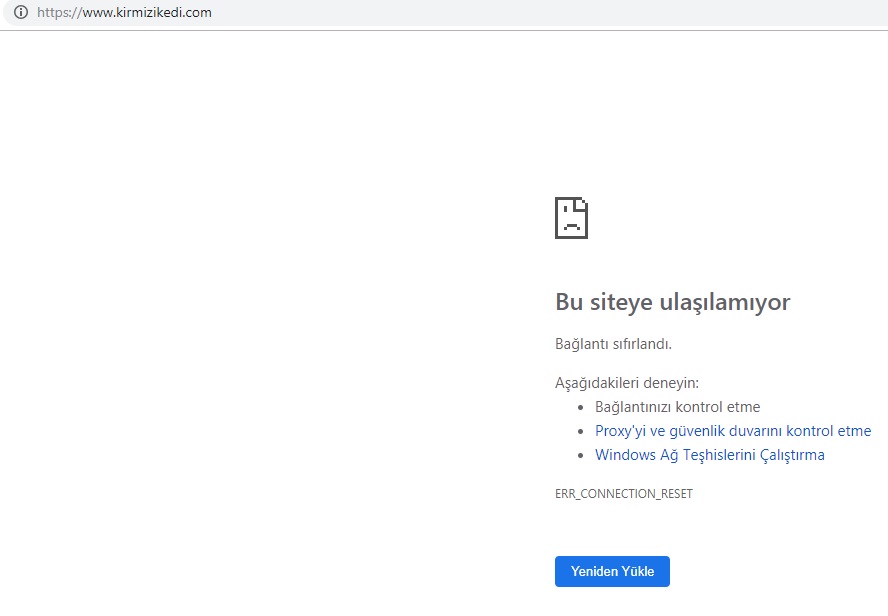This screenshot has width=888, height=616.
Task: Open Proxy'yi ve güvenlik duvarını kontrol etme
Action: pyautogui.click(x=732, y=431)
